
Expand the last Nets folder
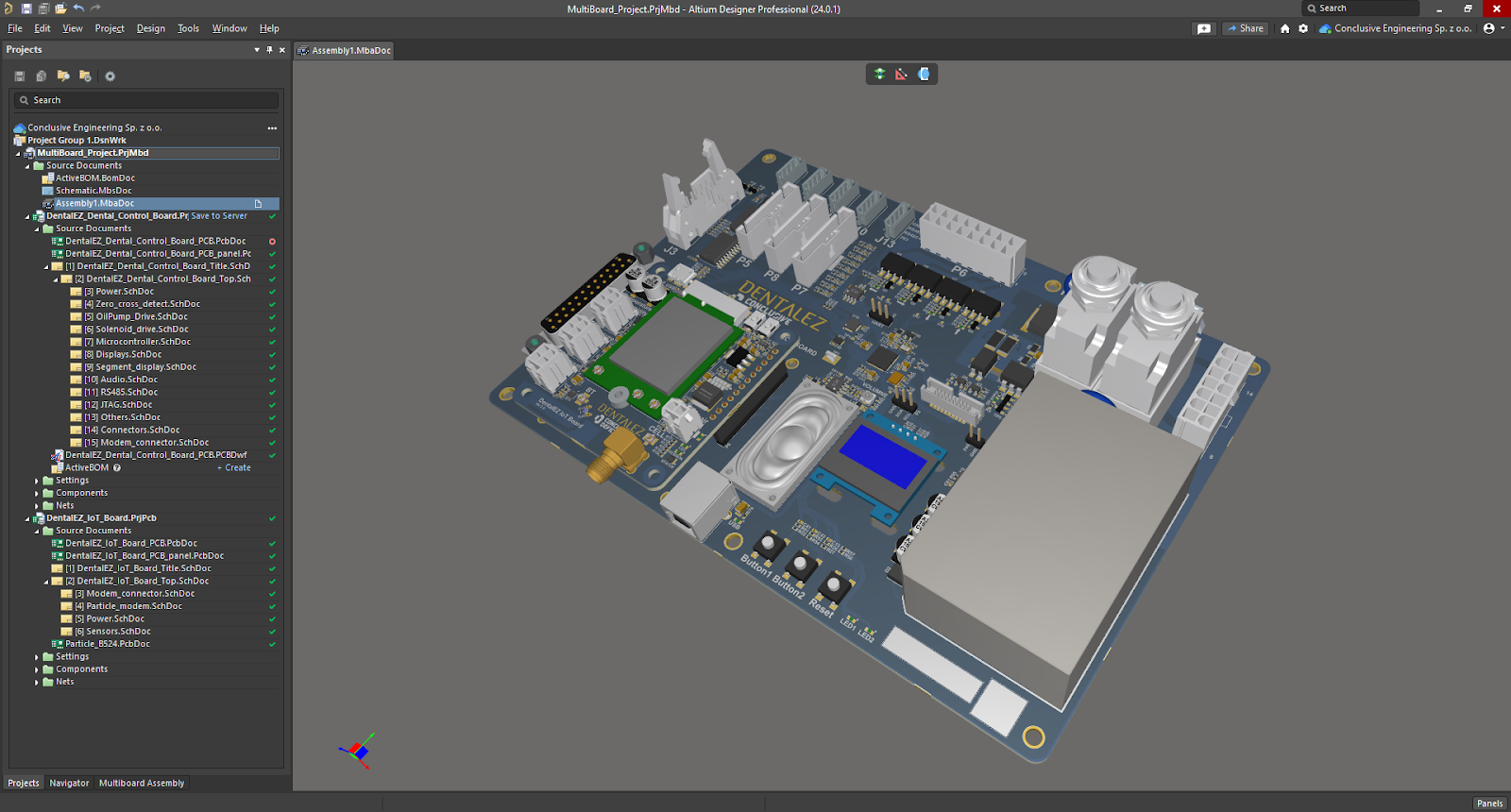37,682
